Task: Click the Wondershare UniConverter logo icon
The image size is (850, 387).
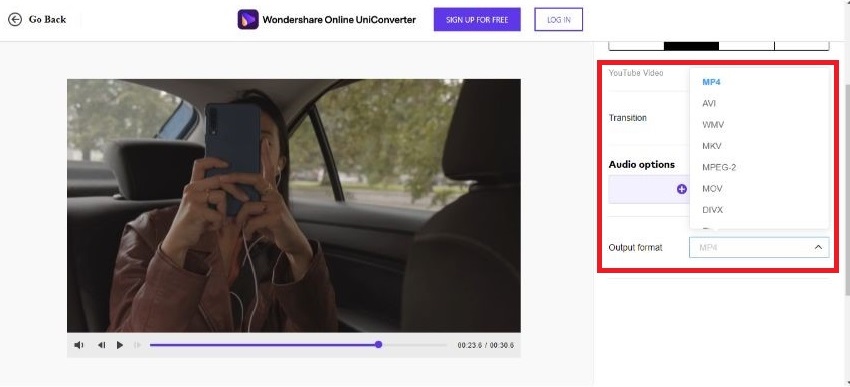Action: pos(248,20)
